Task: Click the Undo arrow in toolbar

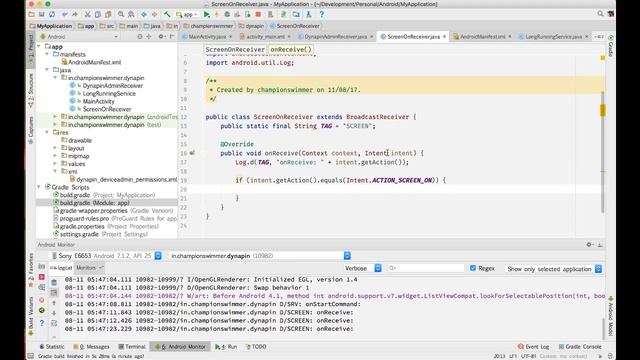Action: [64, 14]
